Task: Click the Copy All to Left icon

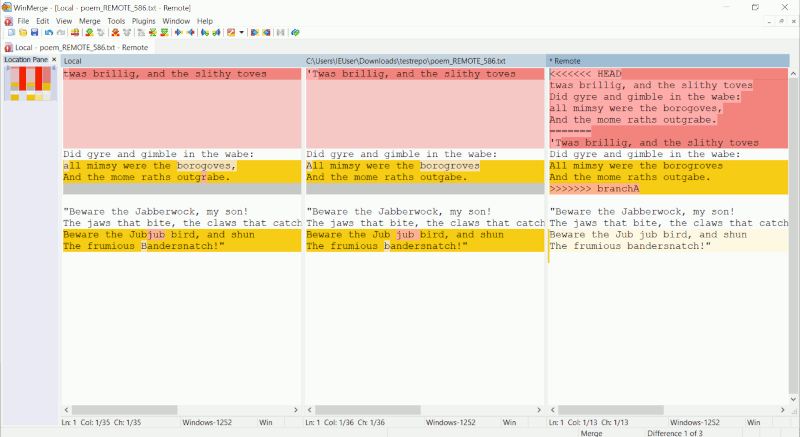Action: [266, 32]
